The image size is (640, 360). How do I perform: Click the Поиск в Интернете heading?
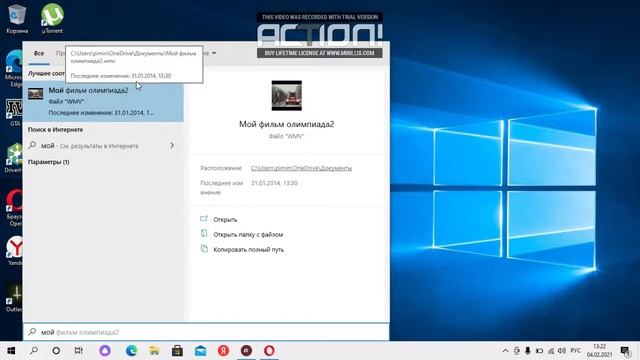pyautogui.click(x=56, y=129)
